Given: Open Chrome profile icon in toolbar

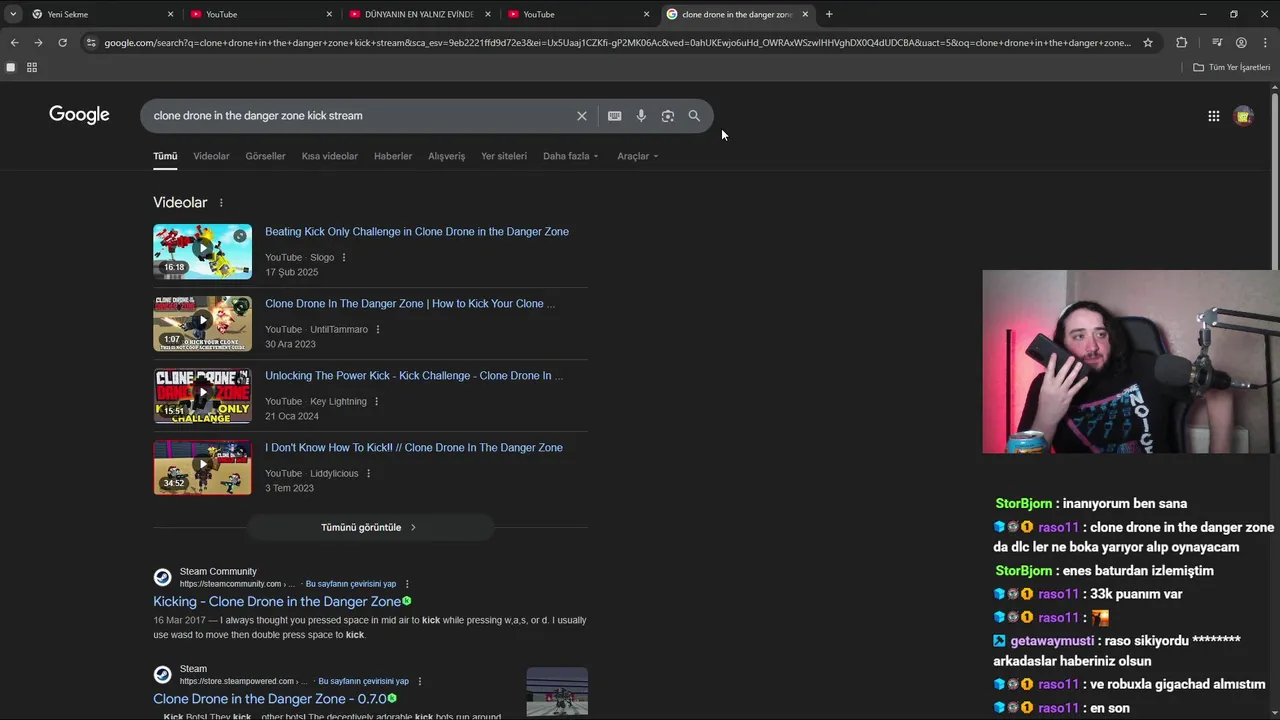Looking at the screenshot, I should 1241,43.
